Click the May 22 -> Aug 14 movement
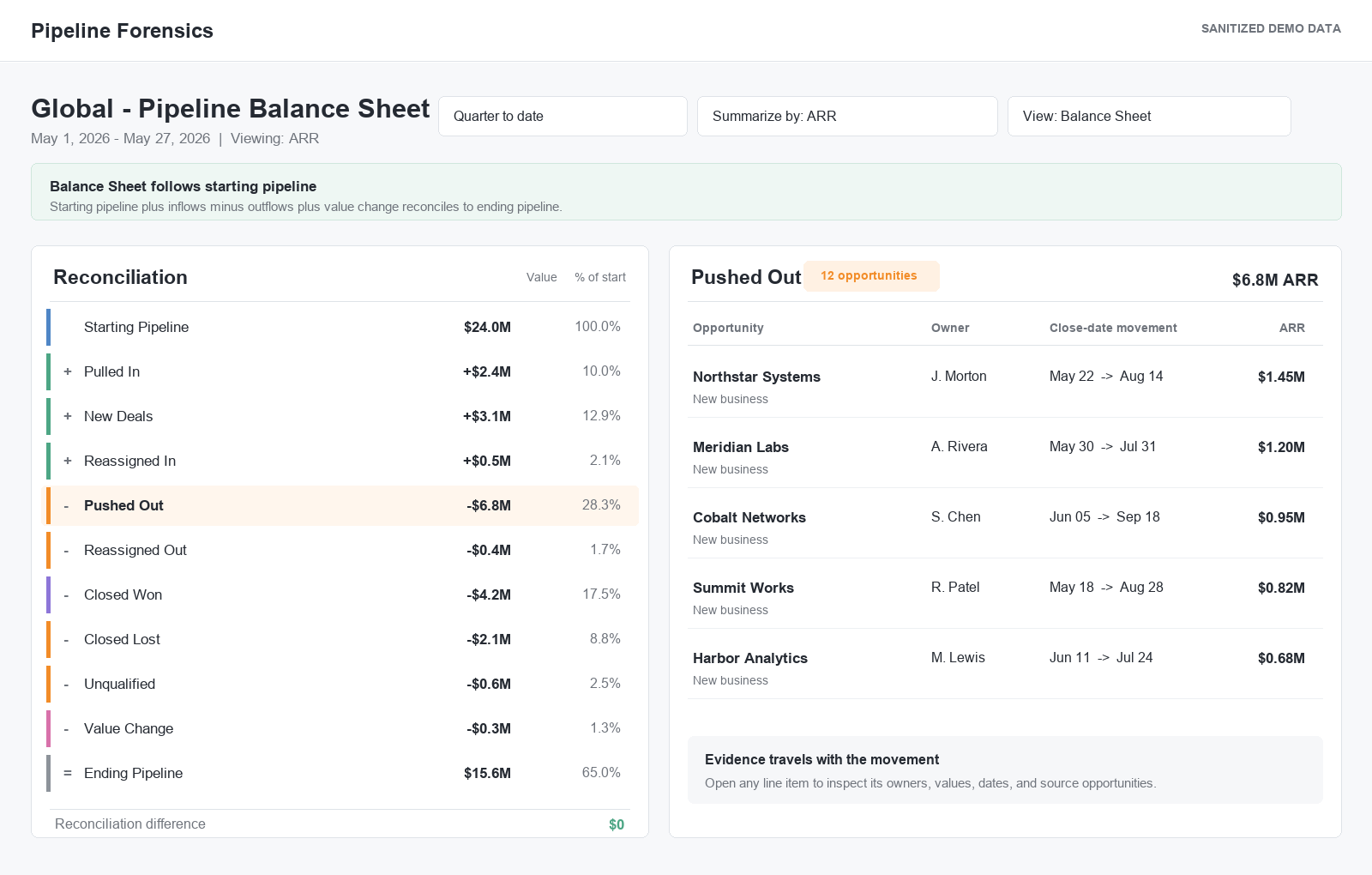Screen dimensions: 1372x875 pyautogui.click(x=1106, y=376)
